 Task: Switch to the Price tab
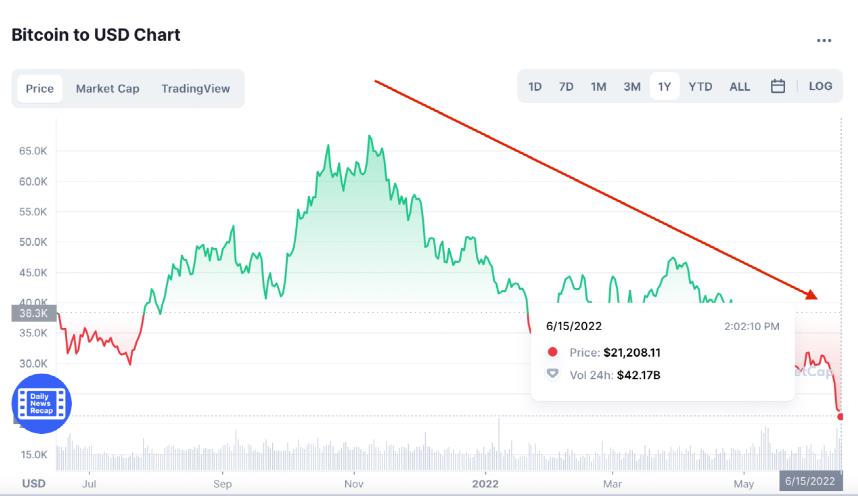40,89
